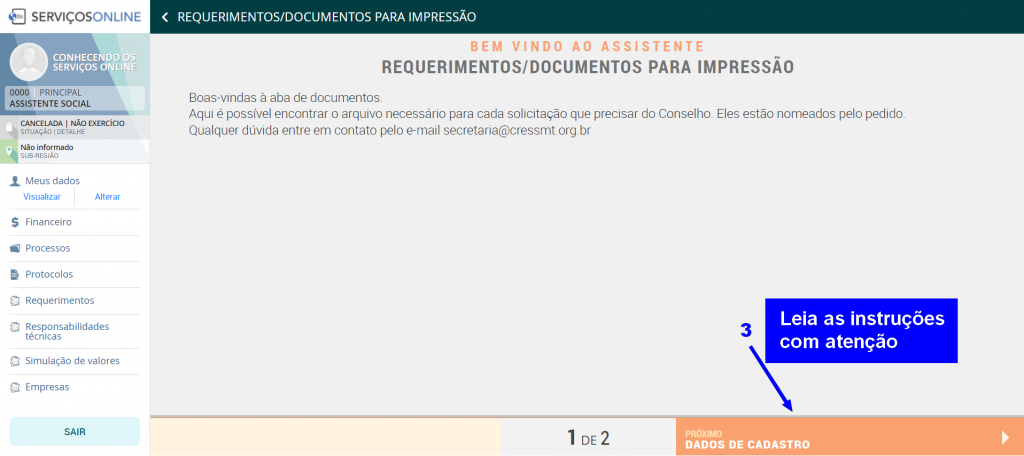Open Simulação de valores menu item

(72, 361)
